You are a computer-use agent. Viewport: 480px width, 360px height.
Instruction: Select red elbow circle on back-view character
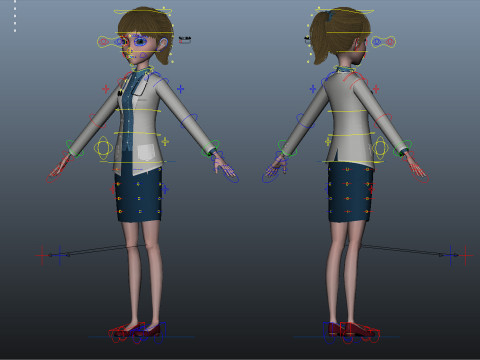point(383,121)
